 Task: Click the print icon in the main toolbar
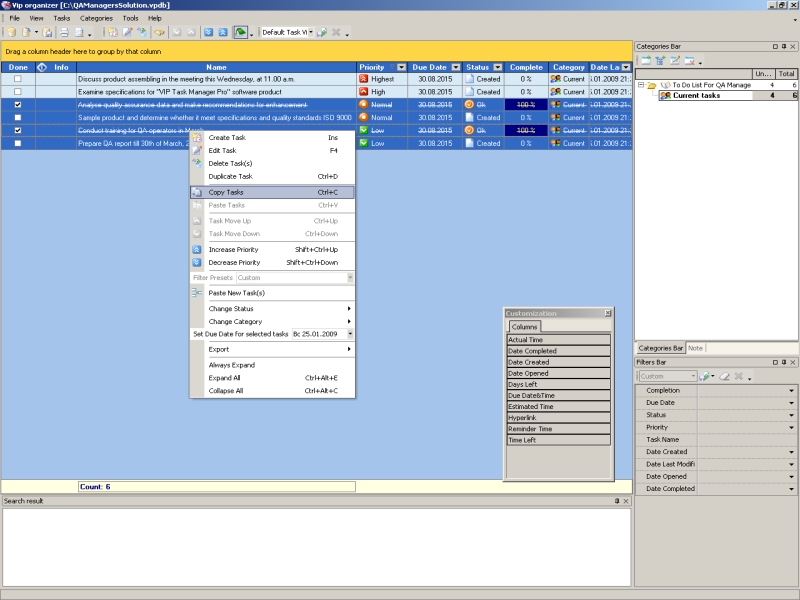point(63,32)
